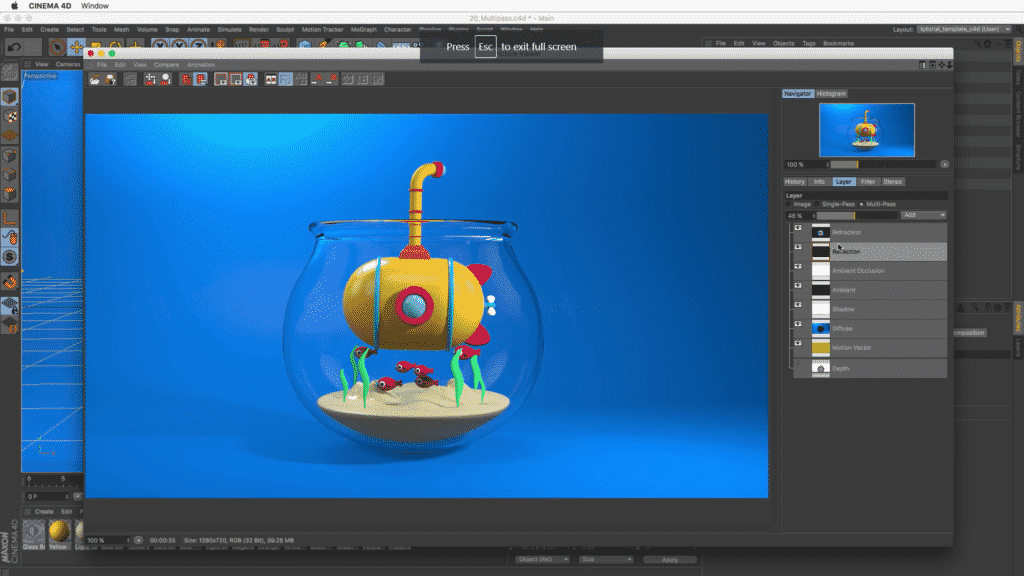Click the highlighted icon after dashed-frame icons
This screenshot has width=1024, height=576.
pyautogui.click(x=251, y=80)
